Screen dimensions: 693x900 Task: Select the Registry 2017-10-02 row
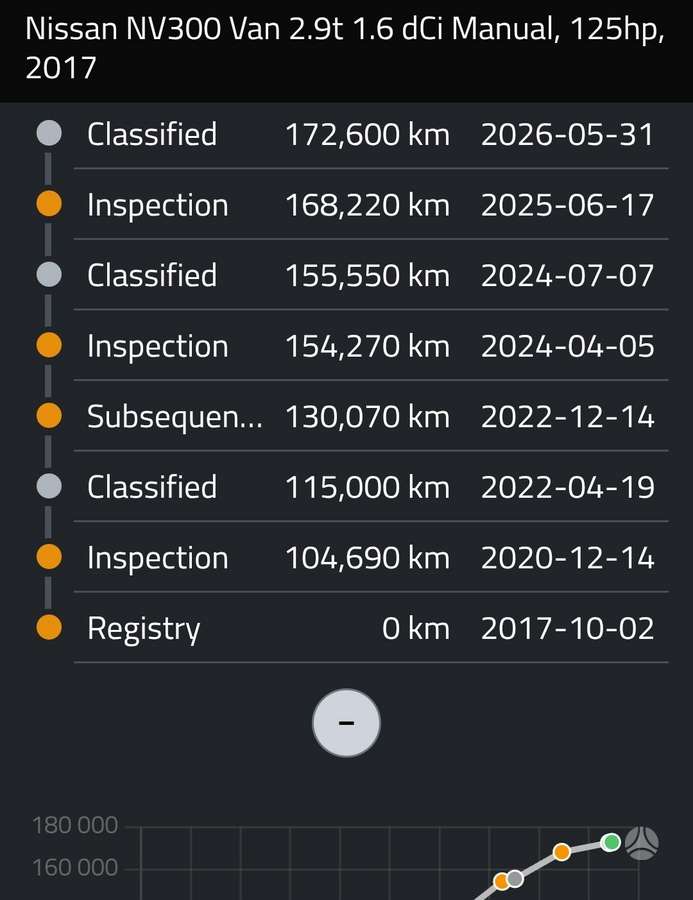click(x=371, y=627)
